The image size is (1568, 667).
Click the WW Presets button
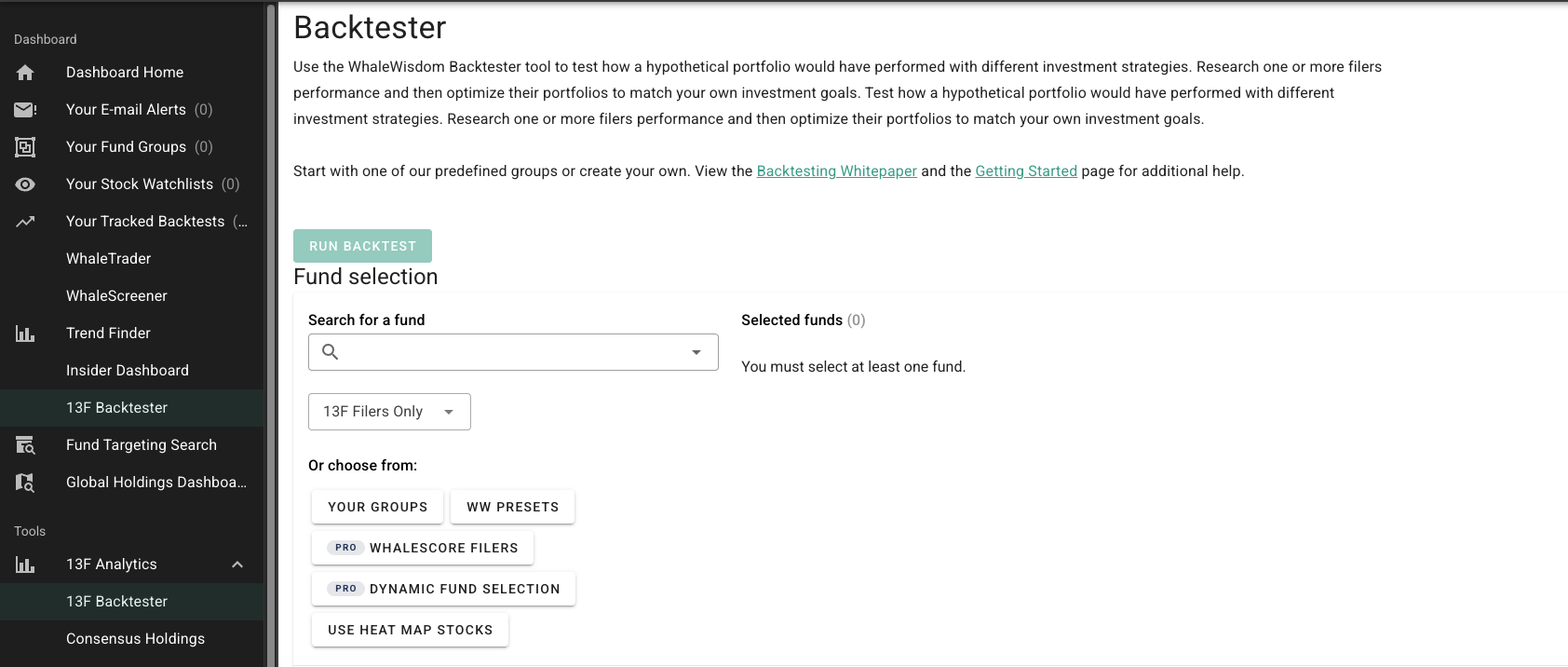pyautogui.click(x=513, y=507)
